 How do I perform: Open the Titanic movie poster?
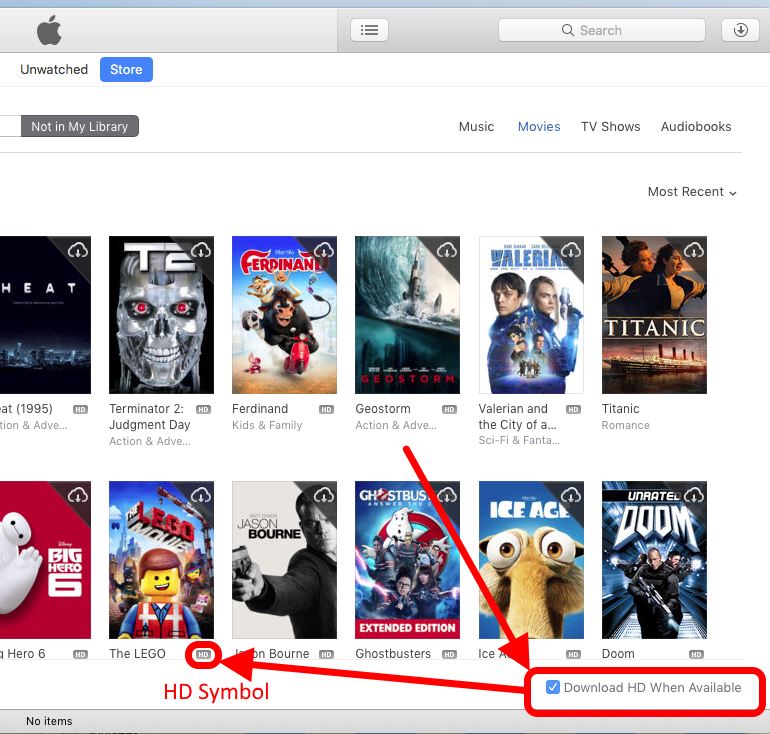tap(655, 315)
